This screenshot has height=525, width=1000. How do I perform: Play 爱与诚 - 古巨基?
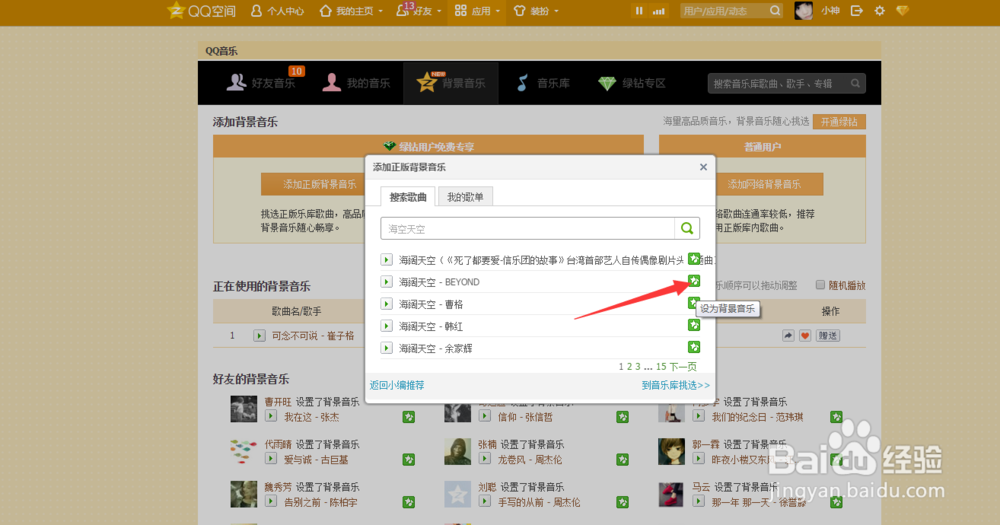pyautogui.click(x=271, y=458)
